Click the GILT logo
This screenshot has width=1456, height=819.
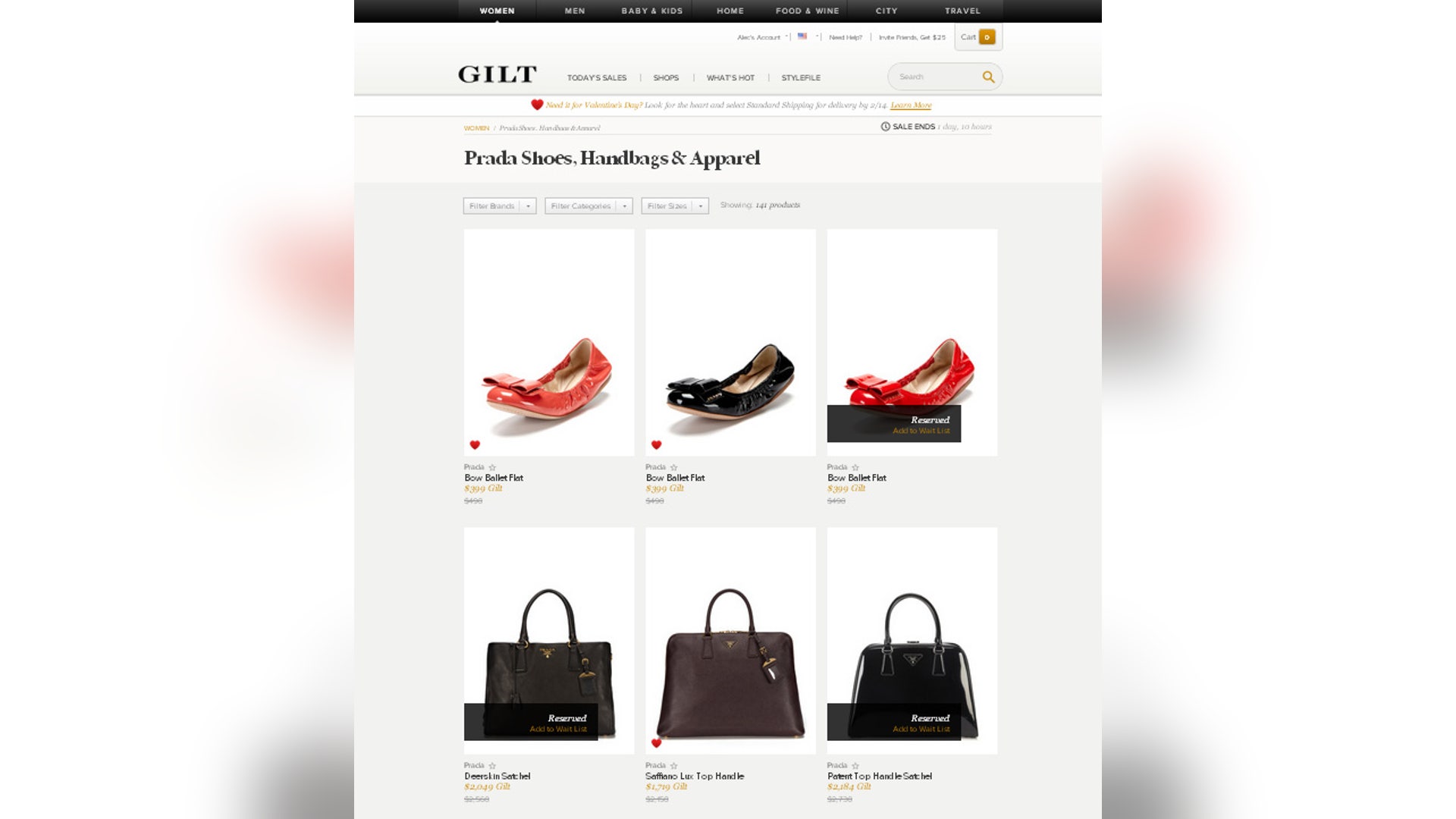tap(497, 74)
